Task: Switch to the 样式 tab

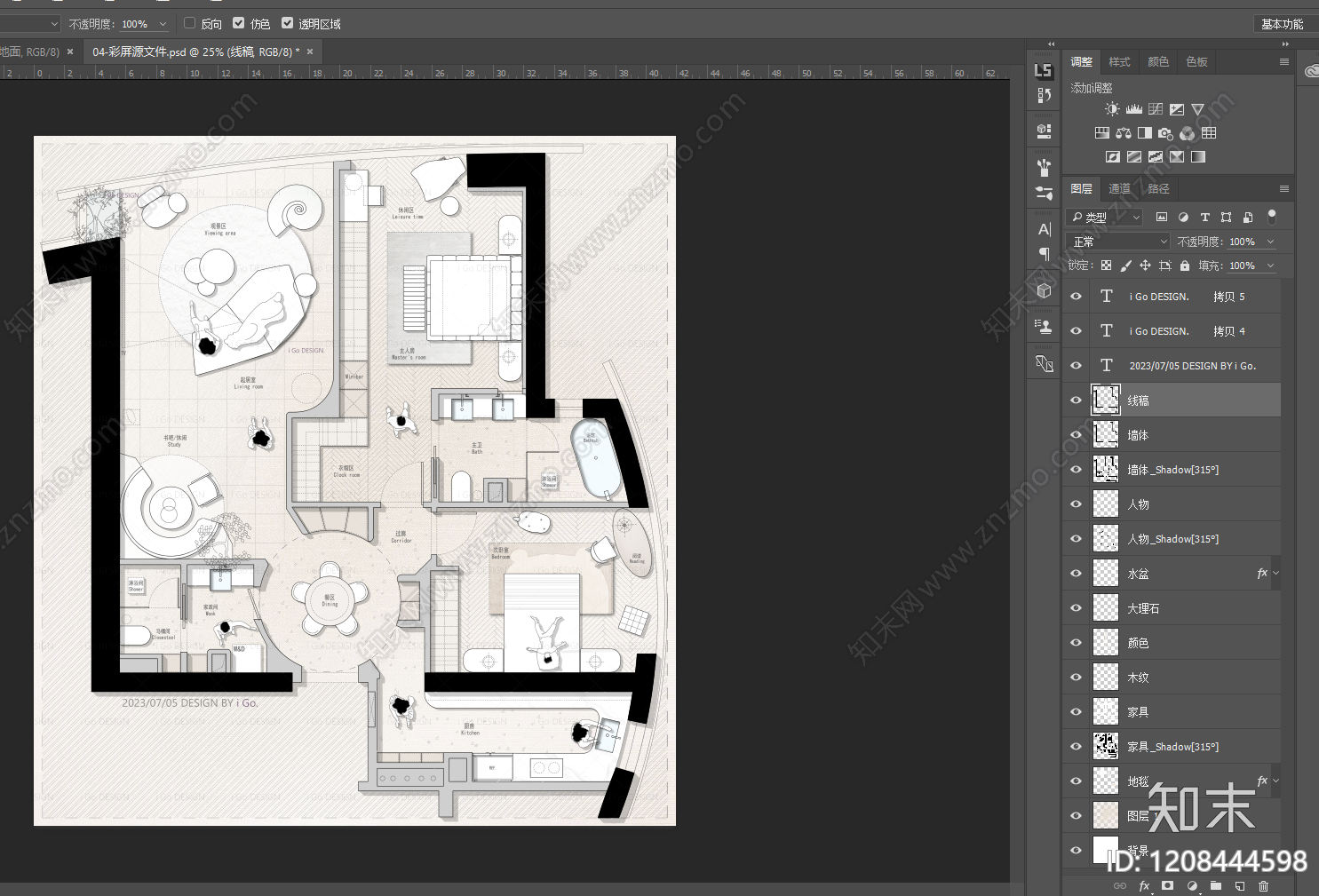Action: (1119, 62)
